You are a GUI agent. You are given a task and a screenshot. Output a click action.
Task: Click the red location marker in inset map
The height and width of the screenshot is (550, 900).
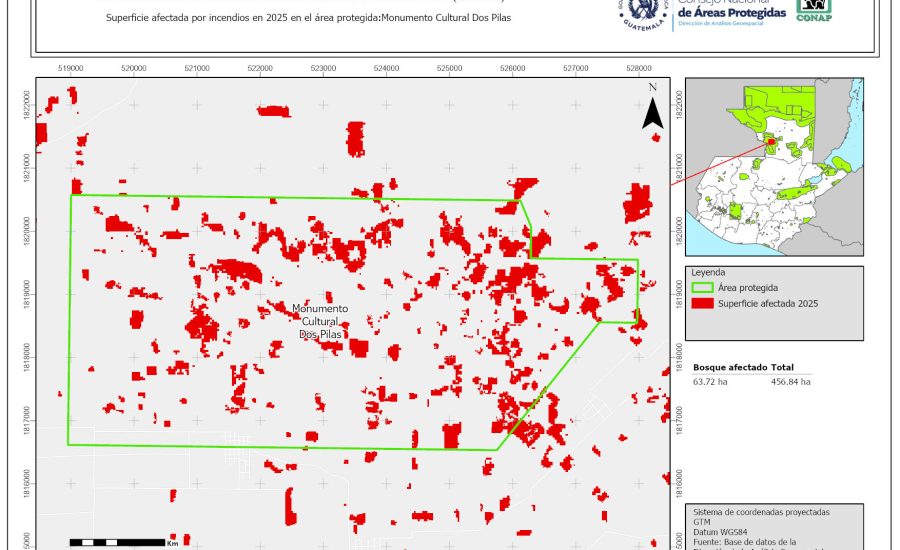click(770, 143)
